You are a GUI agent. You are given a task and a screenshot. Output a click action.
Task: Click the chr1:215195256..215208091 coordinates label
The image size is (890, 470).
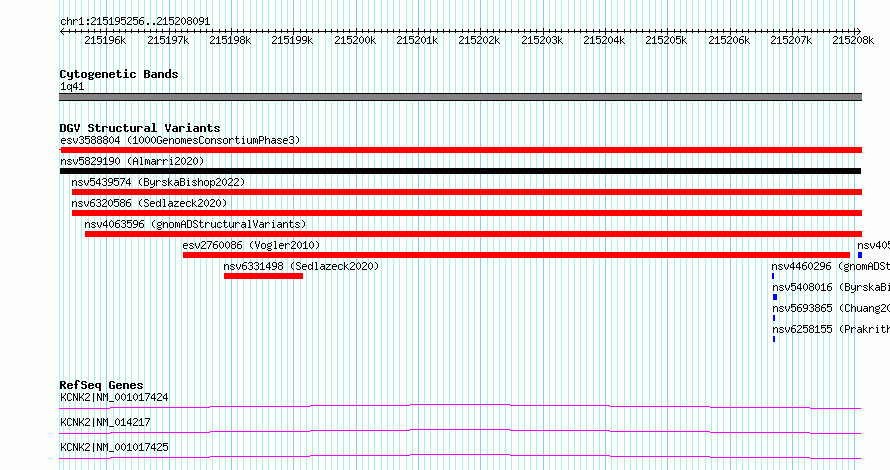point(135,22)
